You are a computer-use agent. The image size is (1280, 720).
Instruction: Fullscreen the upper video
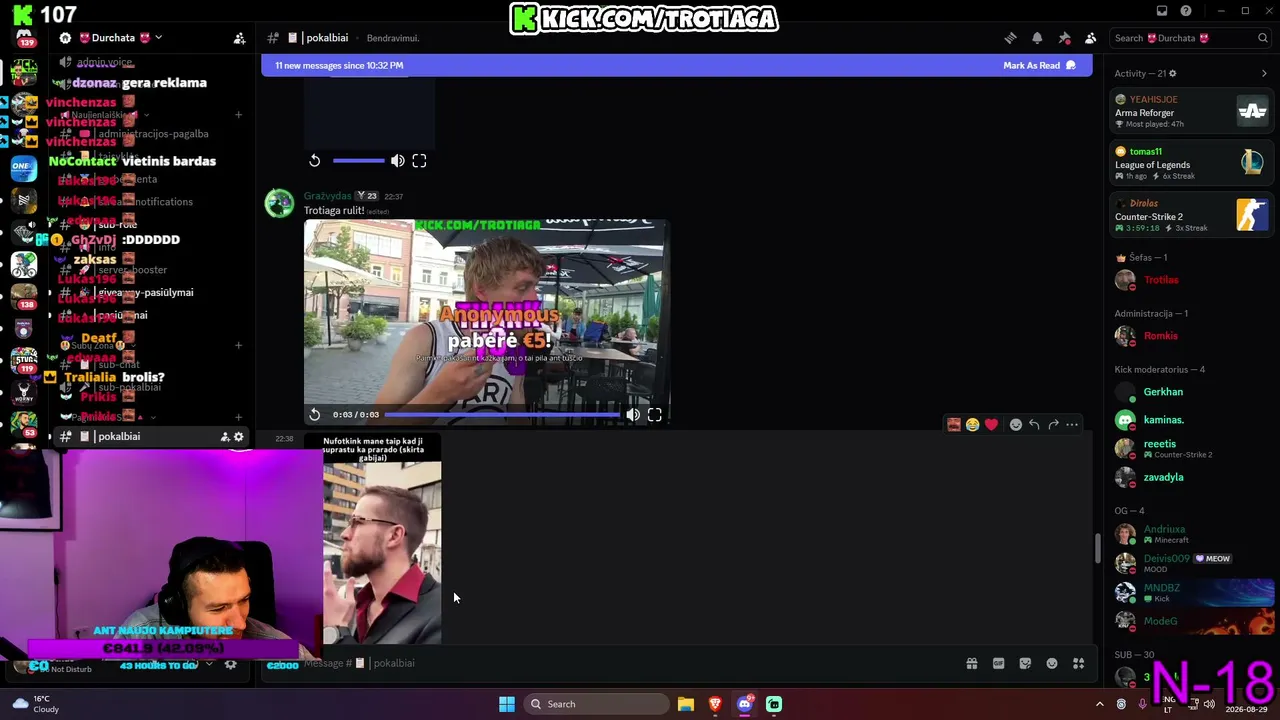(419, 161)
